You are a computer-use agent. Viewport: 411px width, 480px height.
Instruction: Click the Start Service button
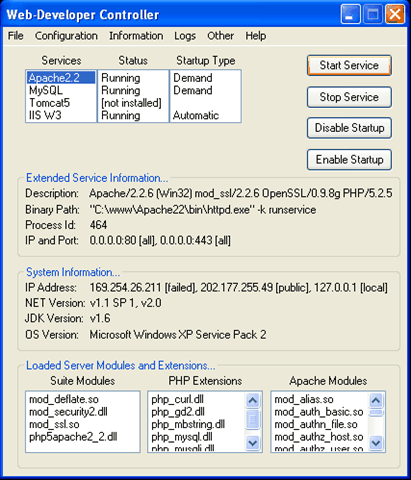tap(349, 65)
